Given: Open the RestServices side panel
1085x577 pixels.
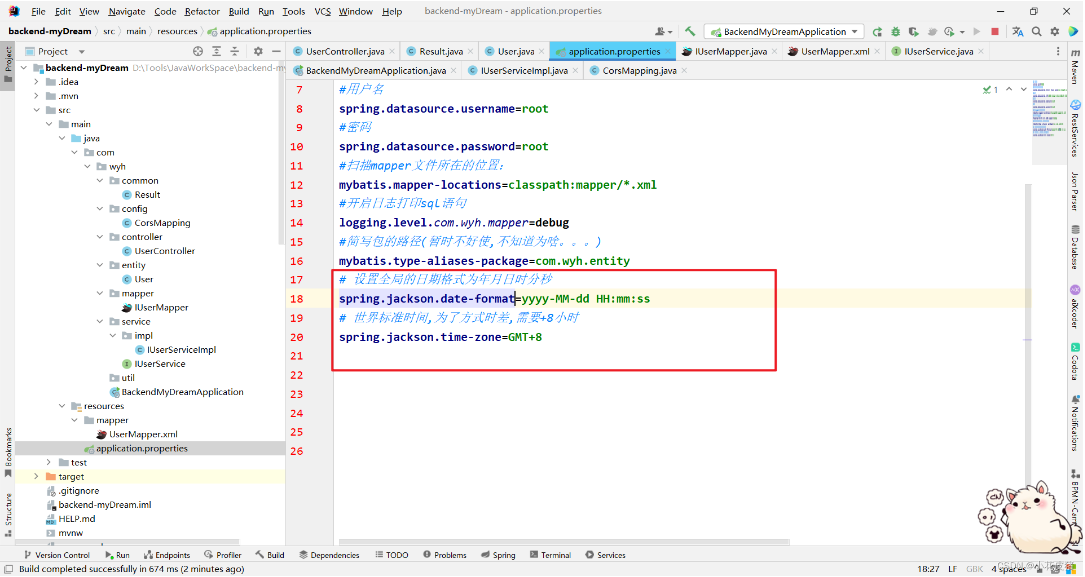Looking at the screenshot, I should 1075,128.
